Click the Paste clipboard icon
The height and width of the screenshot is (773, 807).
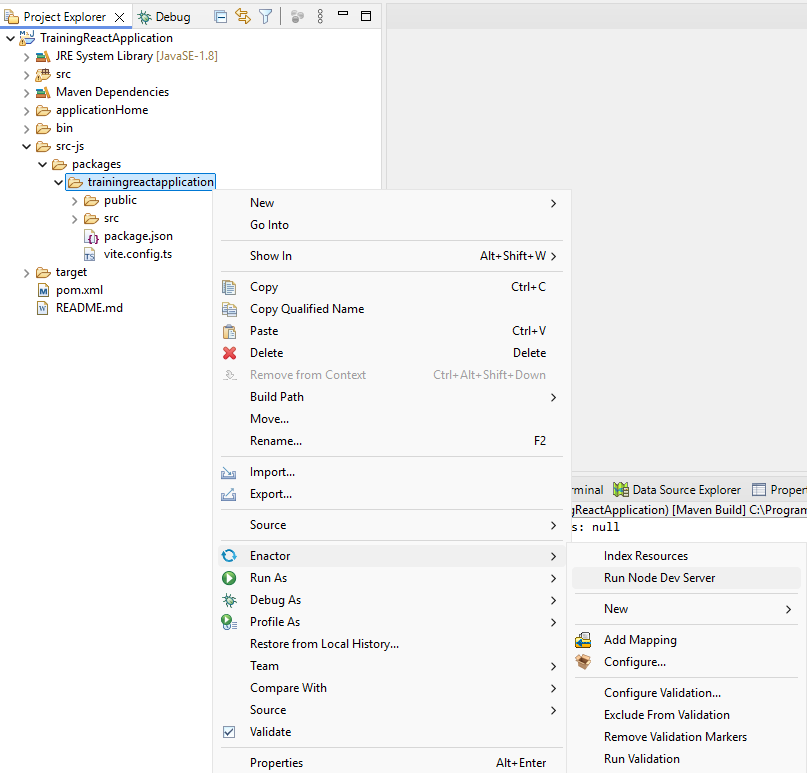(230, 331)
